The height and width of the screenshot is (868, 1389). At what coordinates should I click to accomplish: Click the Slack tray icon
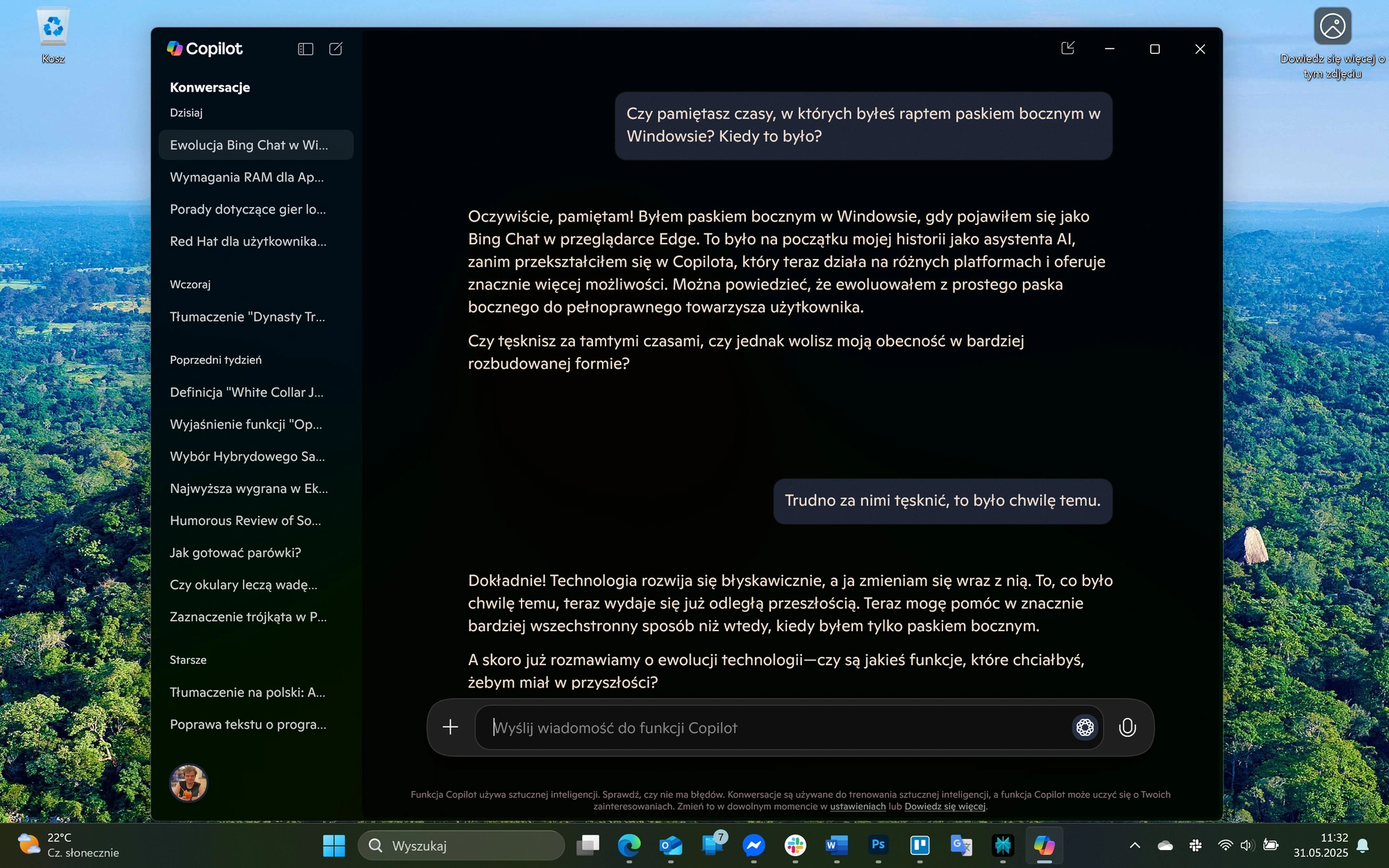click(1195, 845)
